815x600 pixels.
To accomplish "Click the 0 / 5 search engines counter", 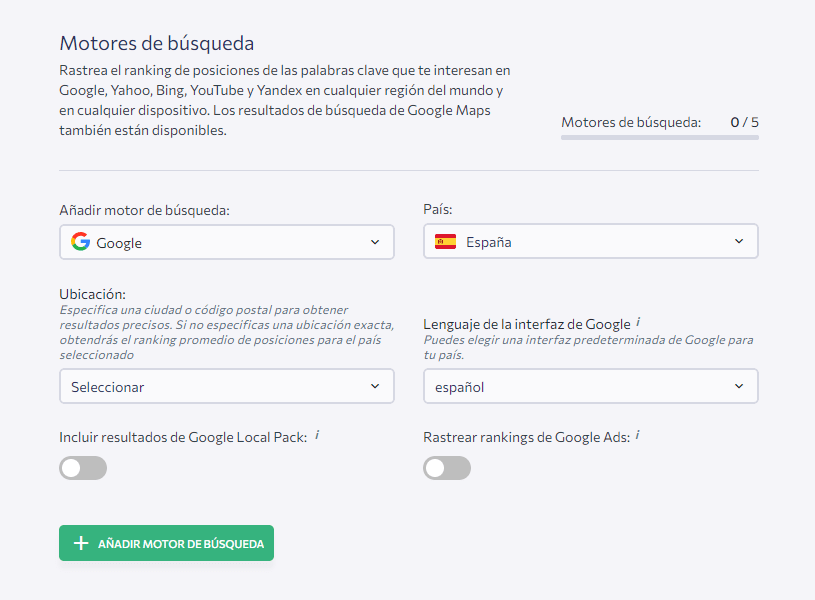I will pyautogui.click(x=744, y=122).
